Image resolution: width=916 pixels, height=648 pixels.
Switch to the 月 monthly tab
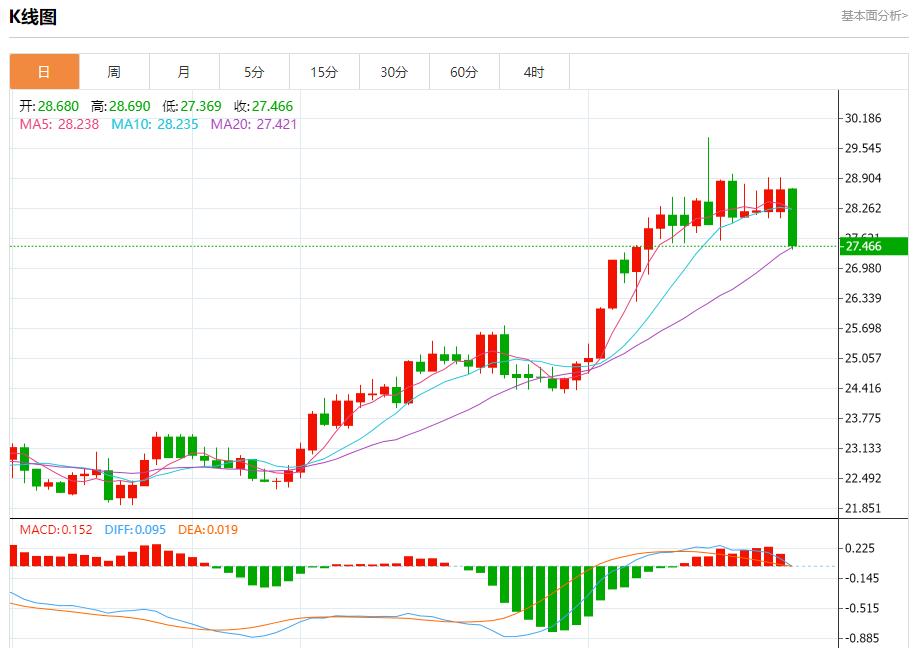(185, 72)
